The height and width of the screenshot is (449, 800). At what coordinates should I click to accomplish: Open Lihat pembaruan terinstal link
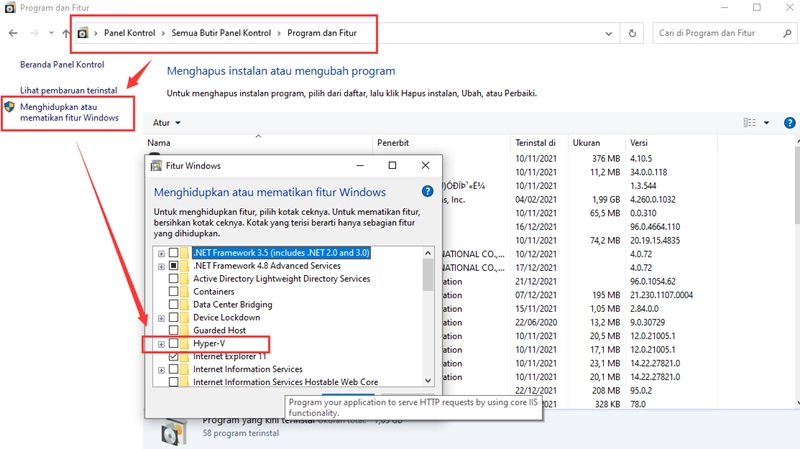point(68,90)
